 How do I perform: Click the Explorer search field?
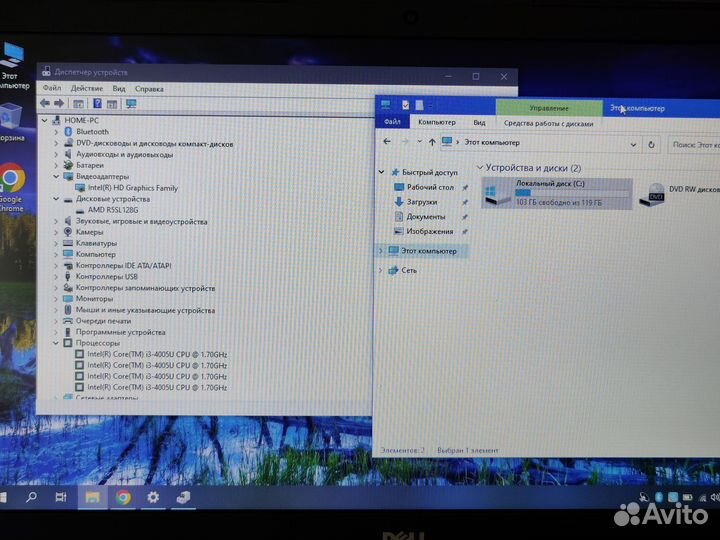click(694, 145)
